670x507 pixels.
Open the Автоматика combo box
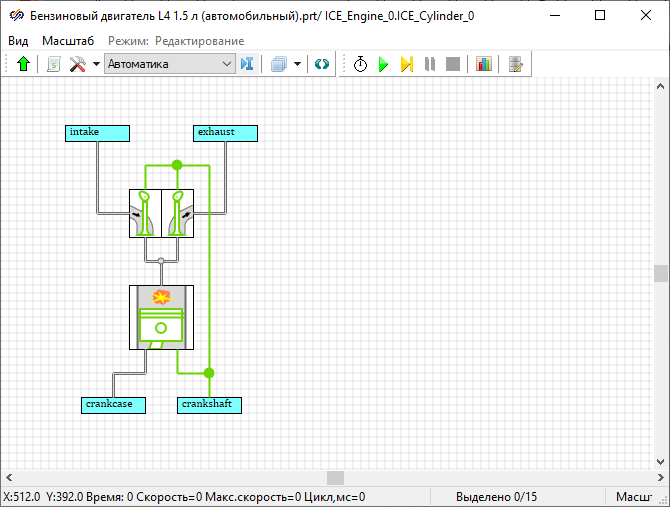169,64
